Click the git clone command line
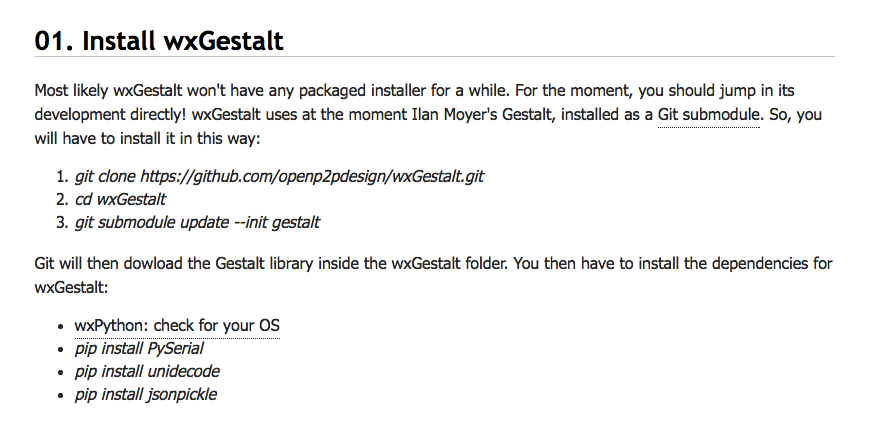This screenshot has height=441, width=869. pos(279,176)
